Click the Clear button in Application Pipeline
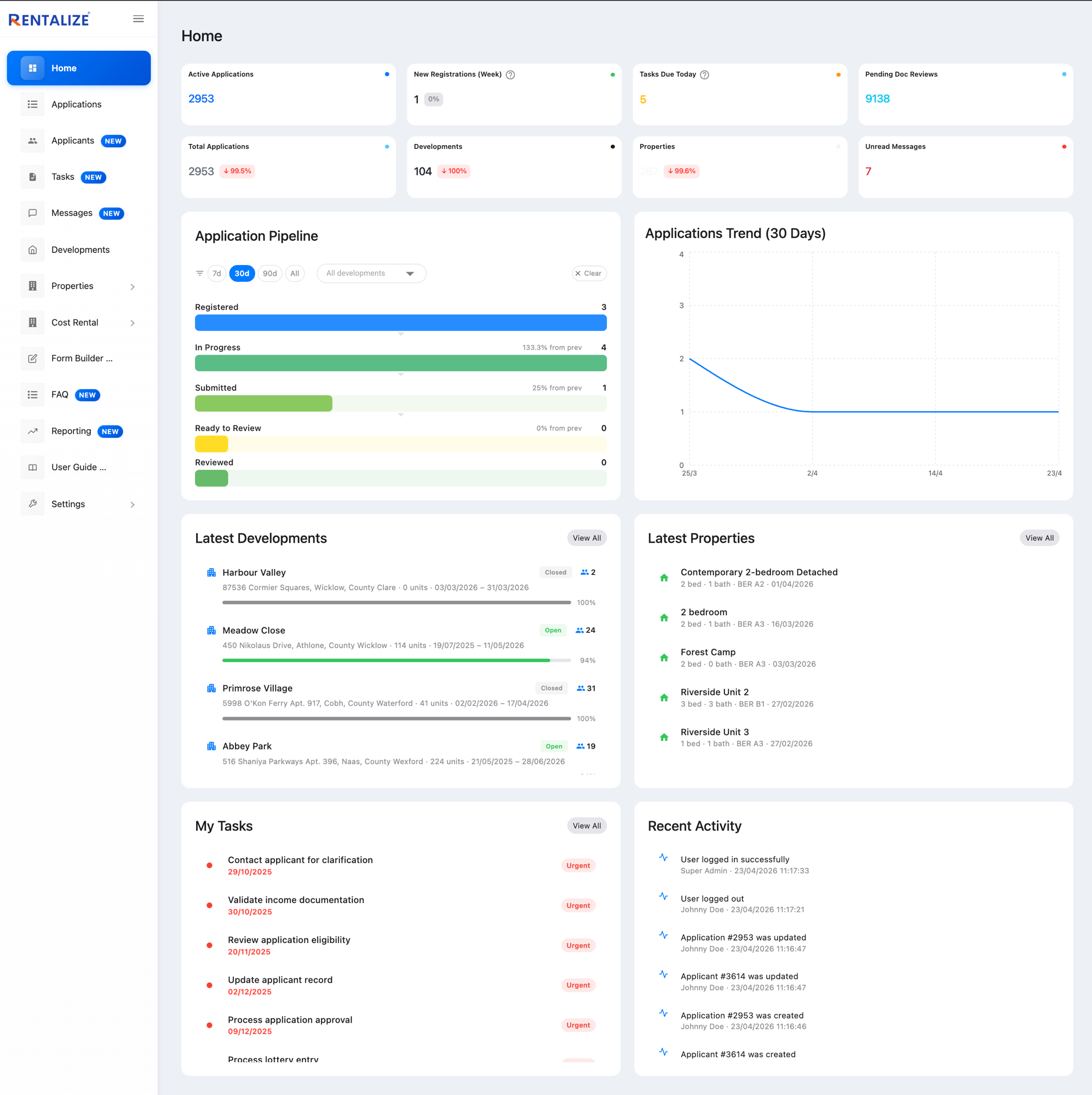Screen dimensions: 1092x1095 pyautogui.click(x=589, y=273)
